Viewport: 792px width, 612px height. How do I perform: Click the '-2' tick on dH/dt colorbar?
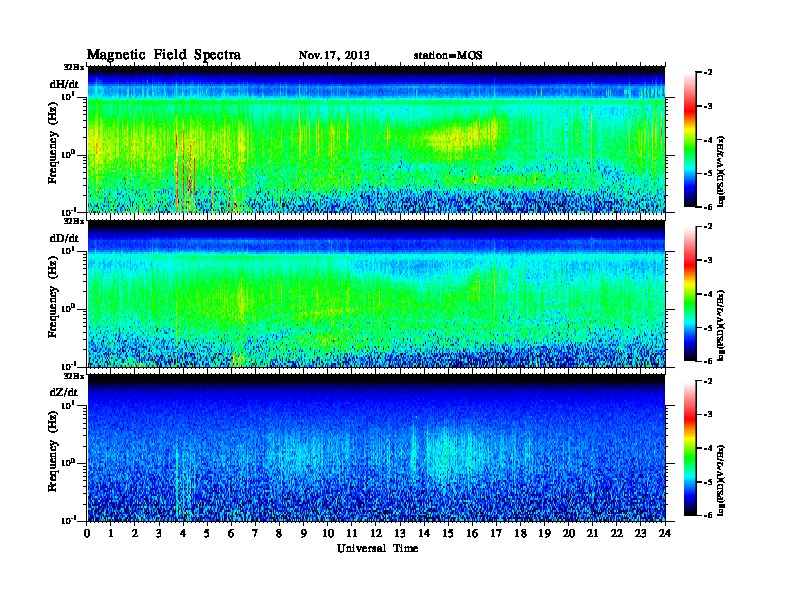point(708,73)
